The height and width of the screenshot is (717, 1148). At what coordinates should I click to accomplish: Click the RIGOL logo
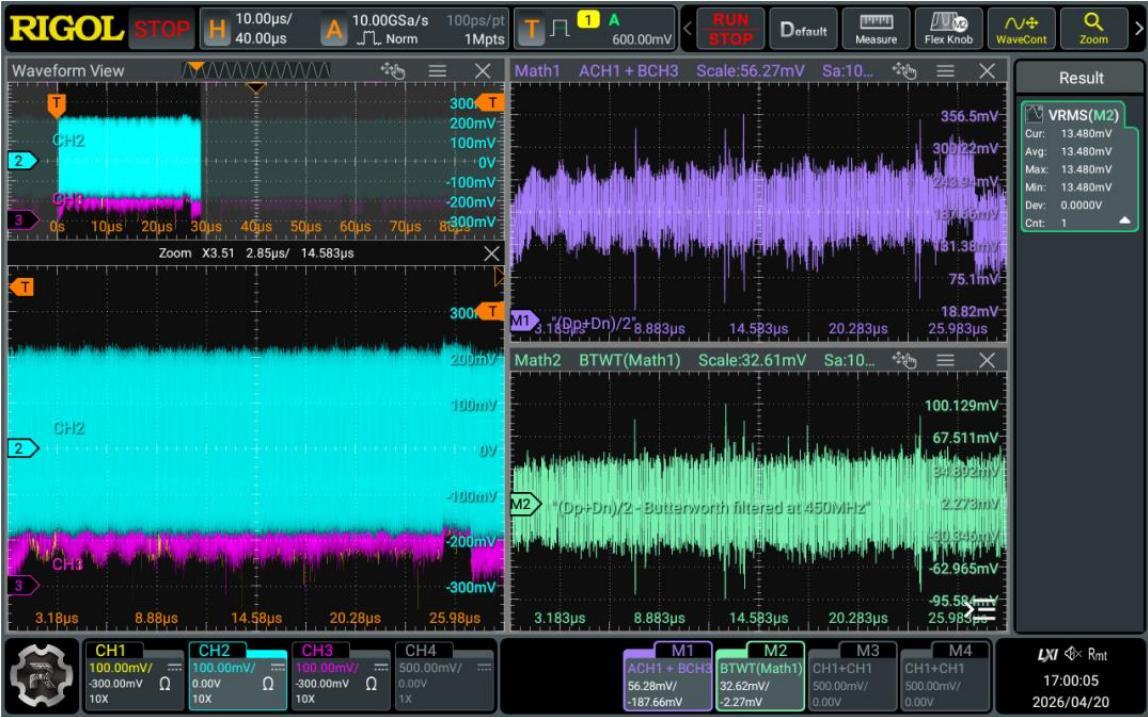click(x=66, y=29)
